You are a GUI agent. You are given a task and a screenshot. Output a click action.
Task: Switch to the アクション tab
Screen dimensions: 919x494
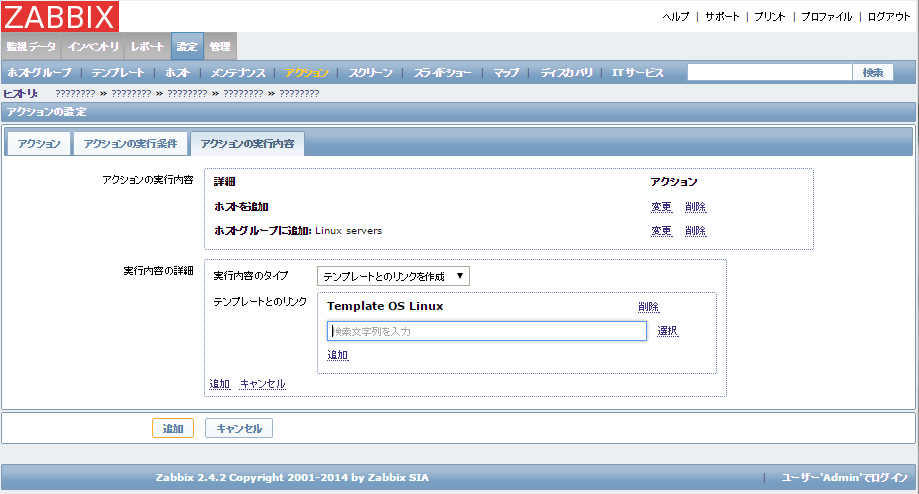(x=39, y=144)
